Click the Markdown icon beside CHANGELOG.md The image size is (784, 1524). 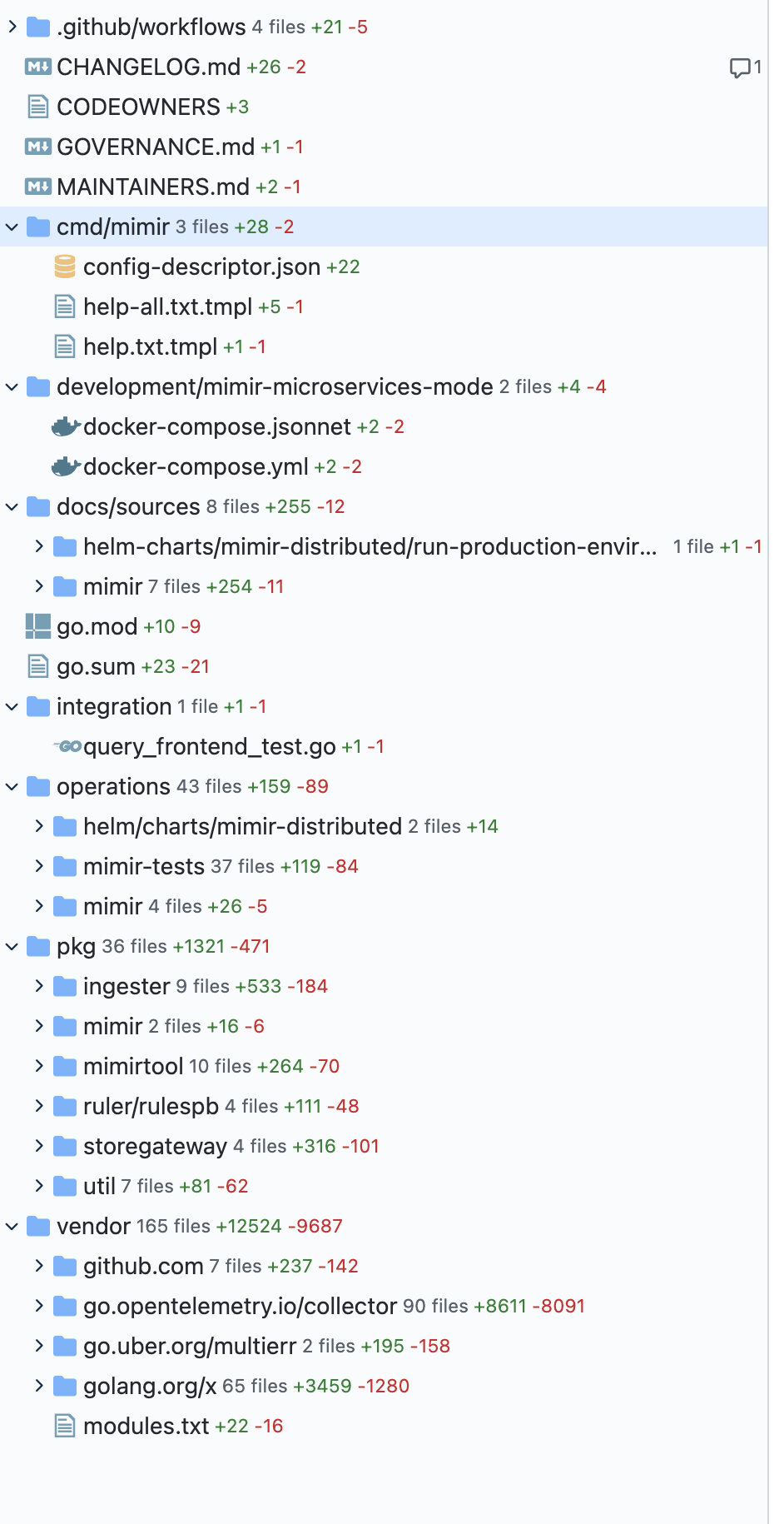click(37, 67)
